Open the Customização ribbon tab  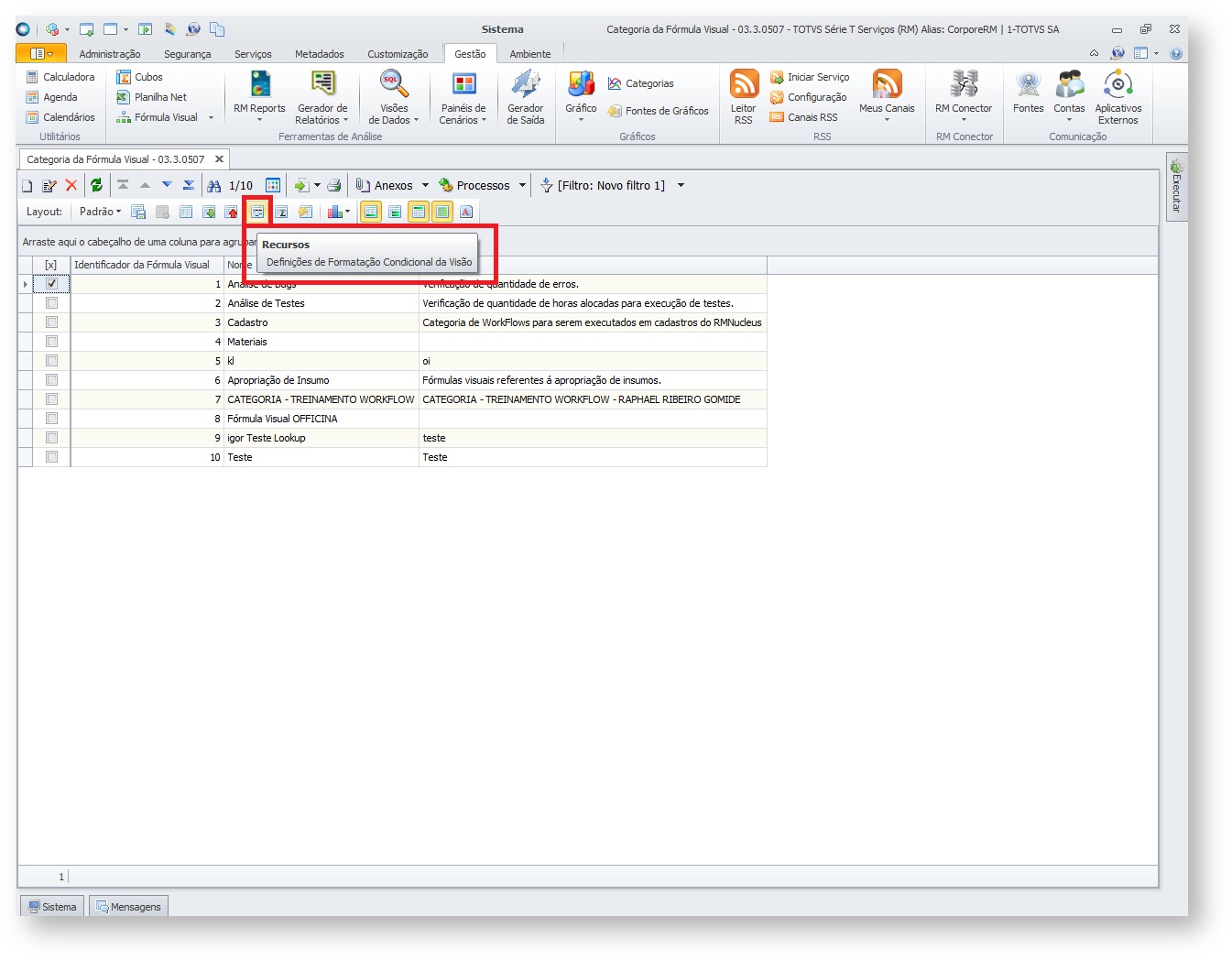(x=398, y=54)
